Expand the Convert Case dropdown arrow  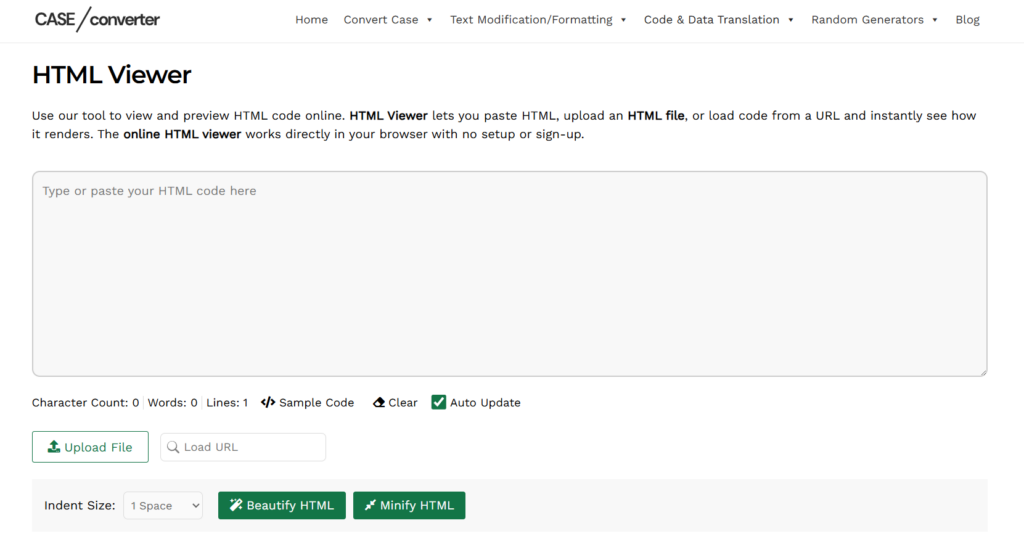(430, 20)
